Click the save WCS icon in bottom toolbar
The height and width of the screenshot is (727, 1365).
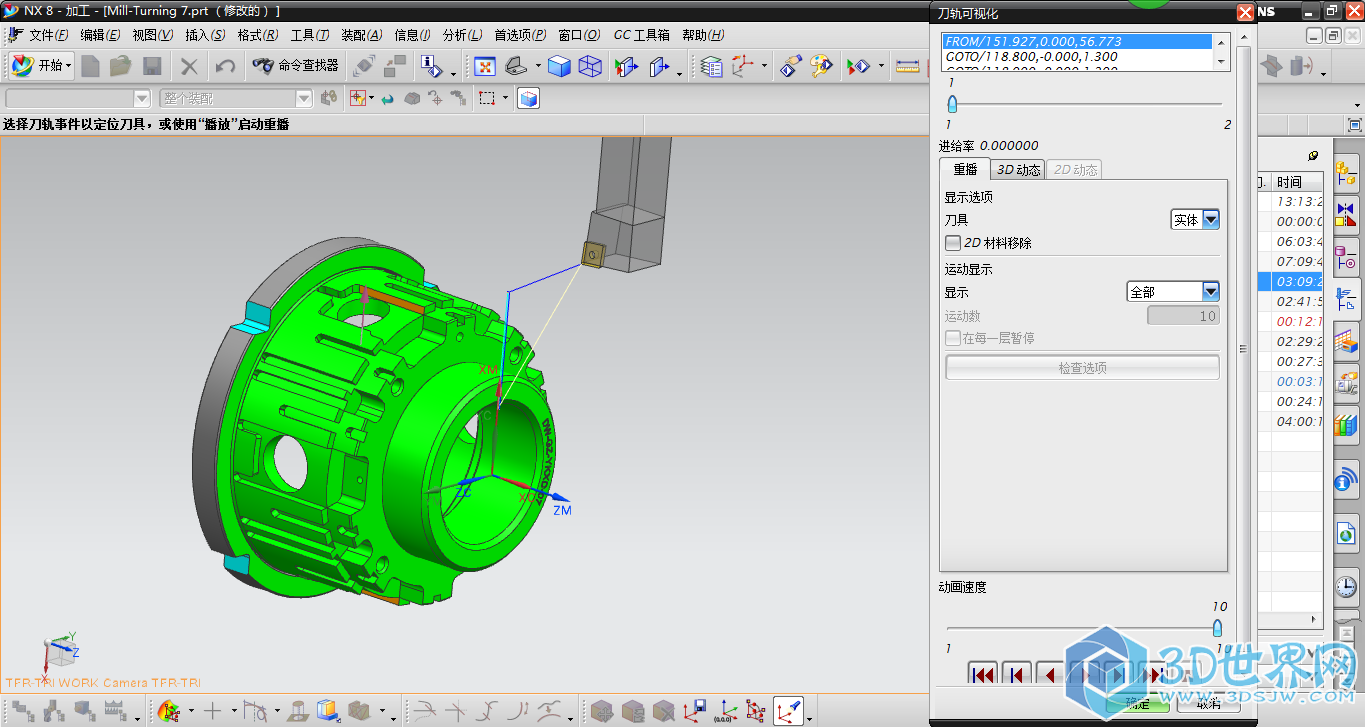[x=696, y=711]
